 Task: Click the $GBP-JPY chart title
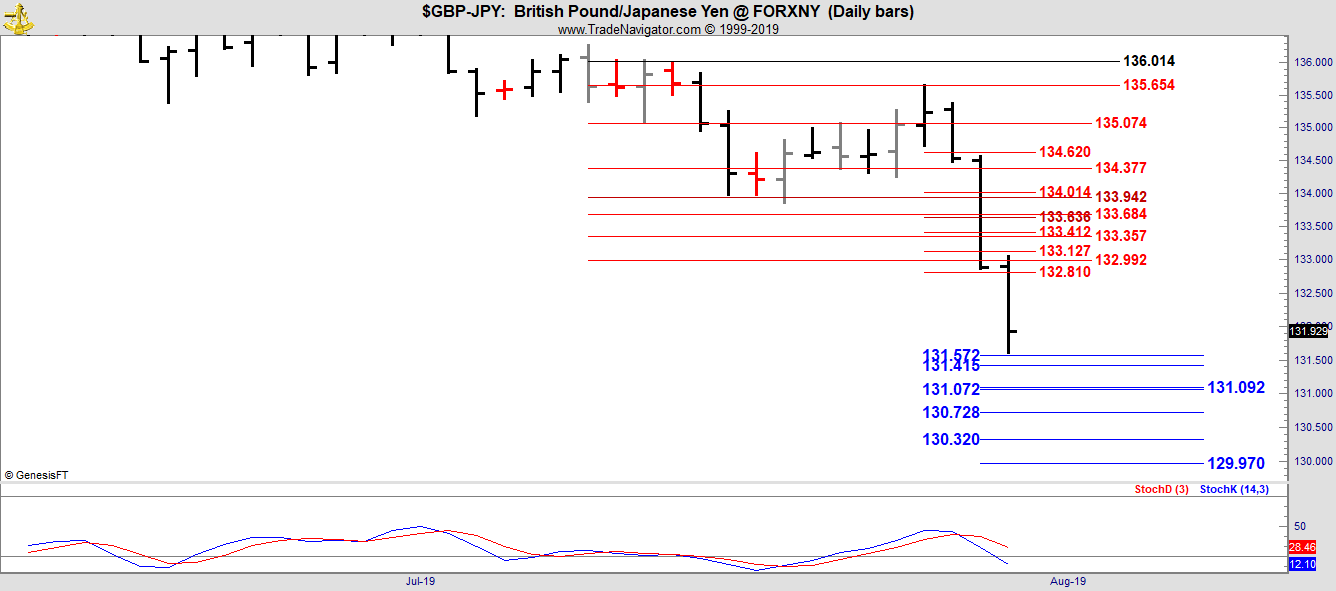pyautogui.click(x=668, y=12)
